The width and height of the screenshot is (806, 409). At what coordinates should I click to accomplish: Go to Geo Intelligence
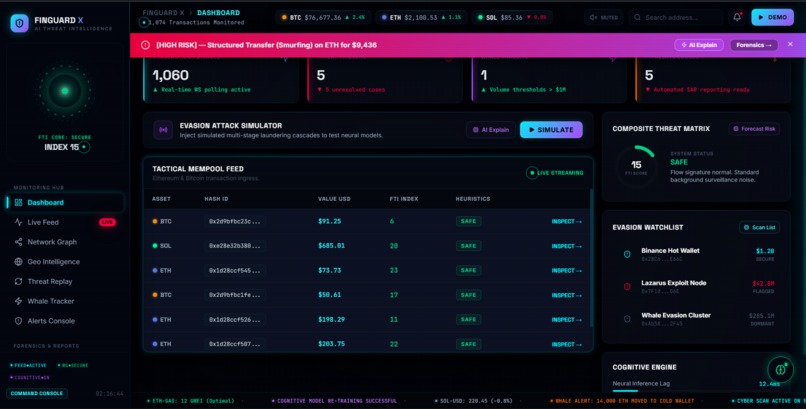65,262
